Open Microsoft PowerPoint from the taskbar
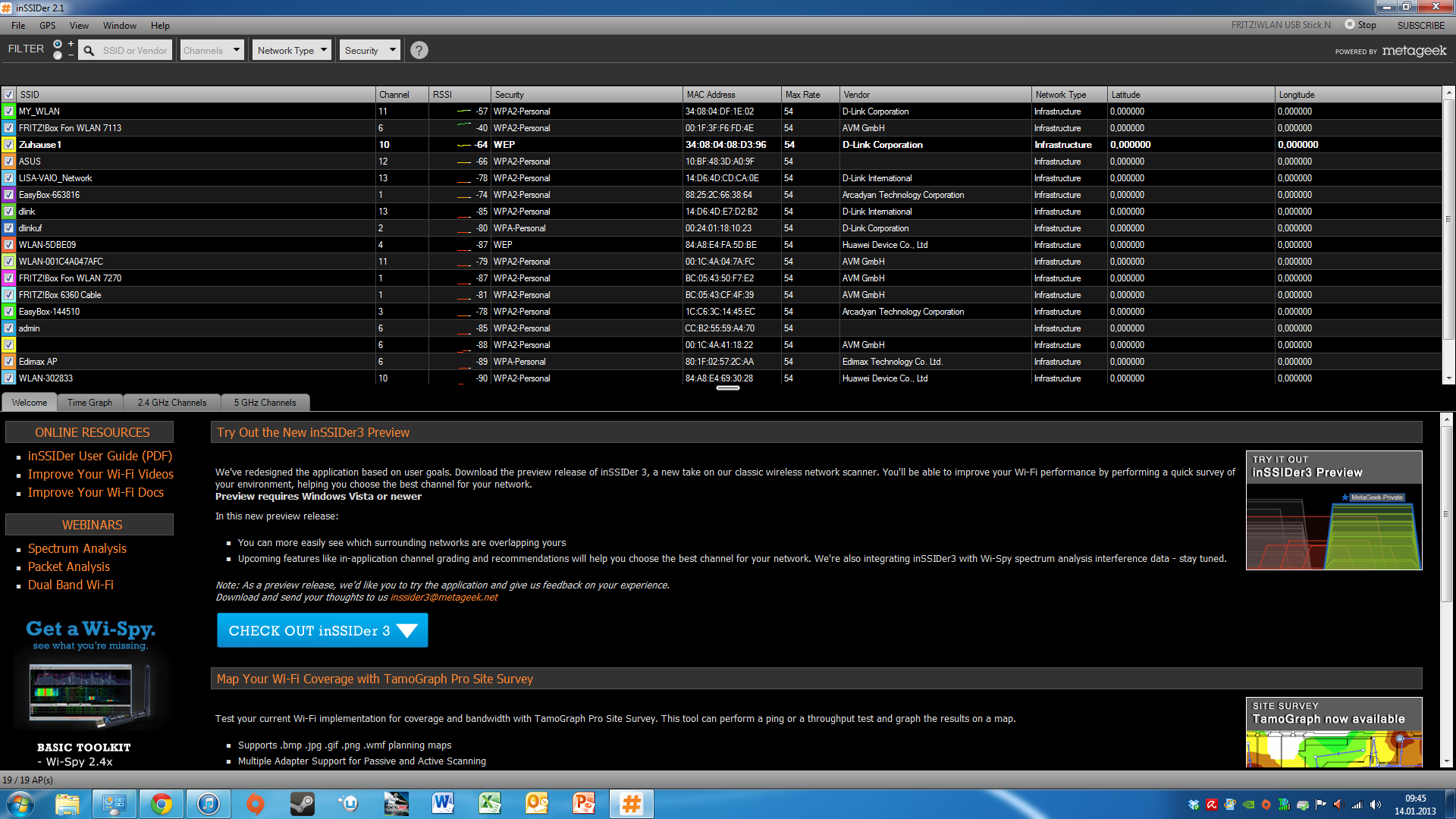This screenshot has height=819, width=1456. click(584, 804)
